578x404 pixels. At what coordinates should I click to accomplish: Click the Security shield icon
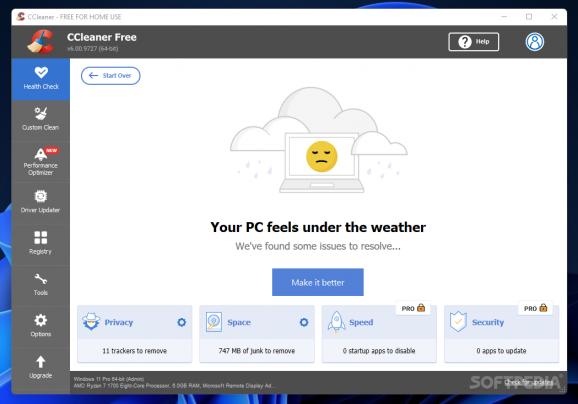click(x=458, y=321)
